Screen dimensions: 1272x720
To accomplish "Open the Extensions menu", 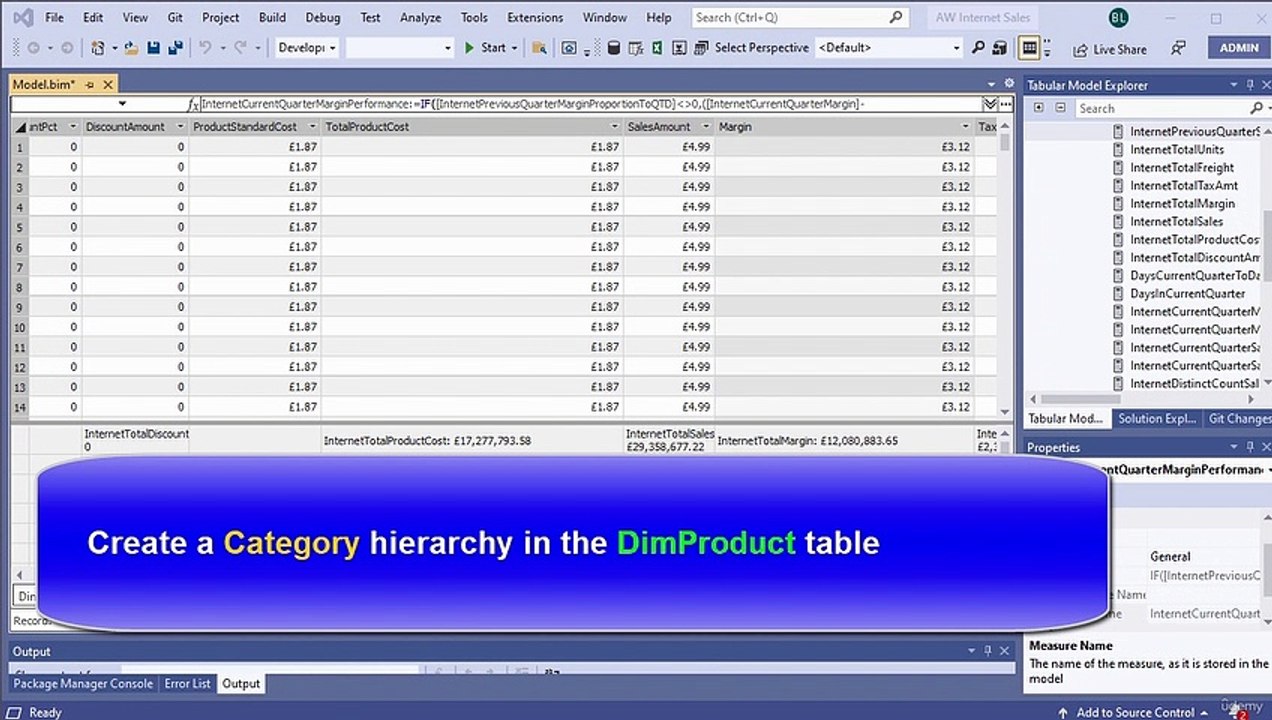I will 535,17.
